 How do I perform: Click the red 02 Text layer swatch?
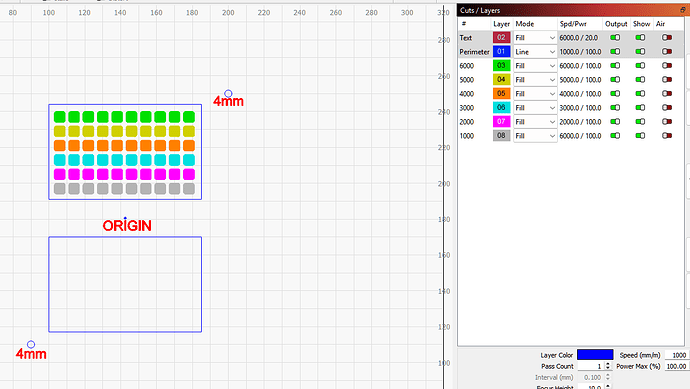pos(501,38)
